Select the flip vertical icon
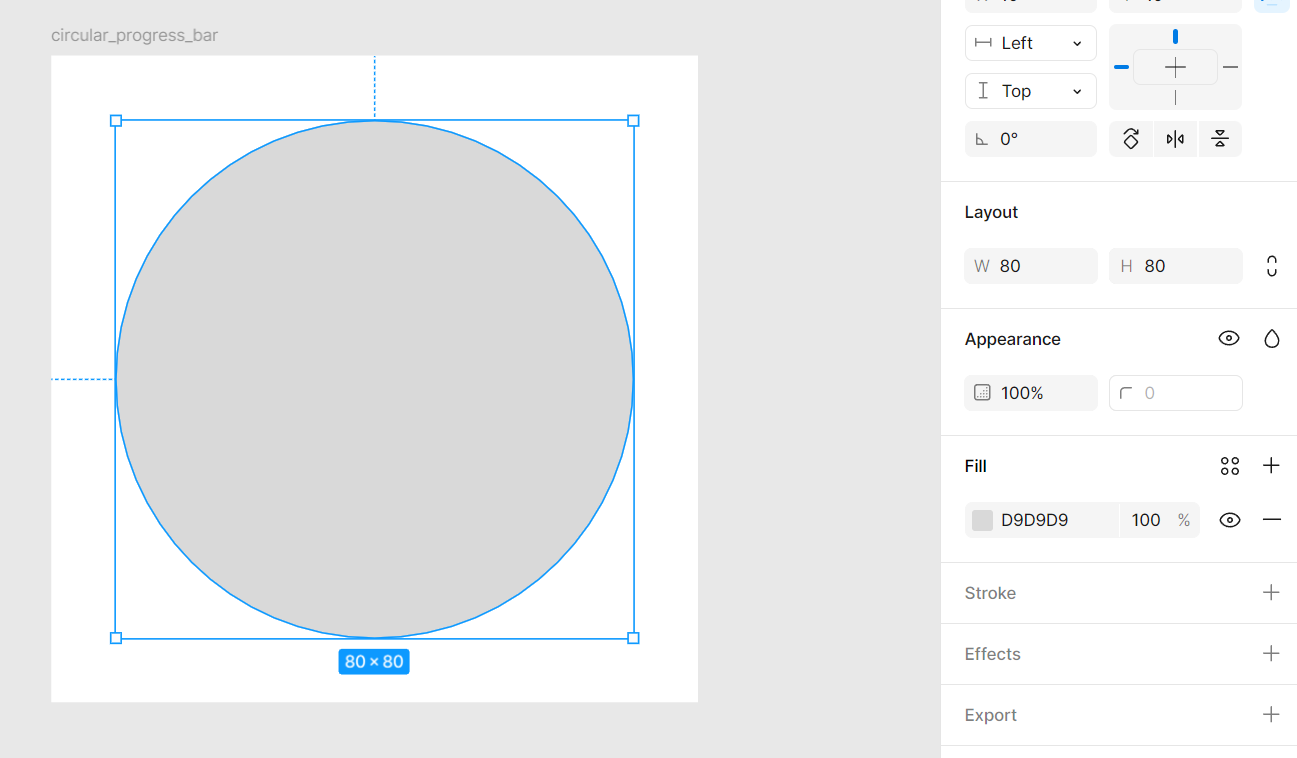 tap(1220, 139)
